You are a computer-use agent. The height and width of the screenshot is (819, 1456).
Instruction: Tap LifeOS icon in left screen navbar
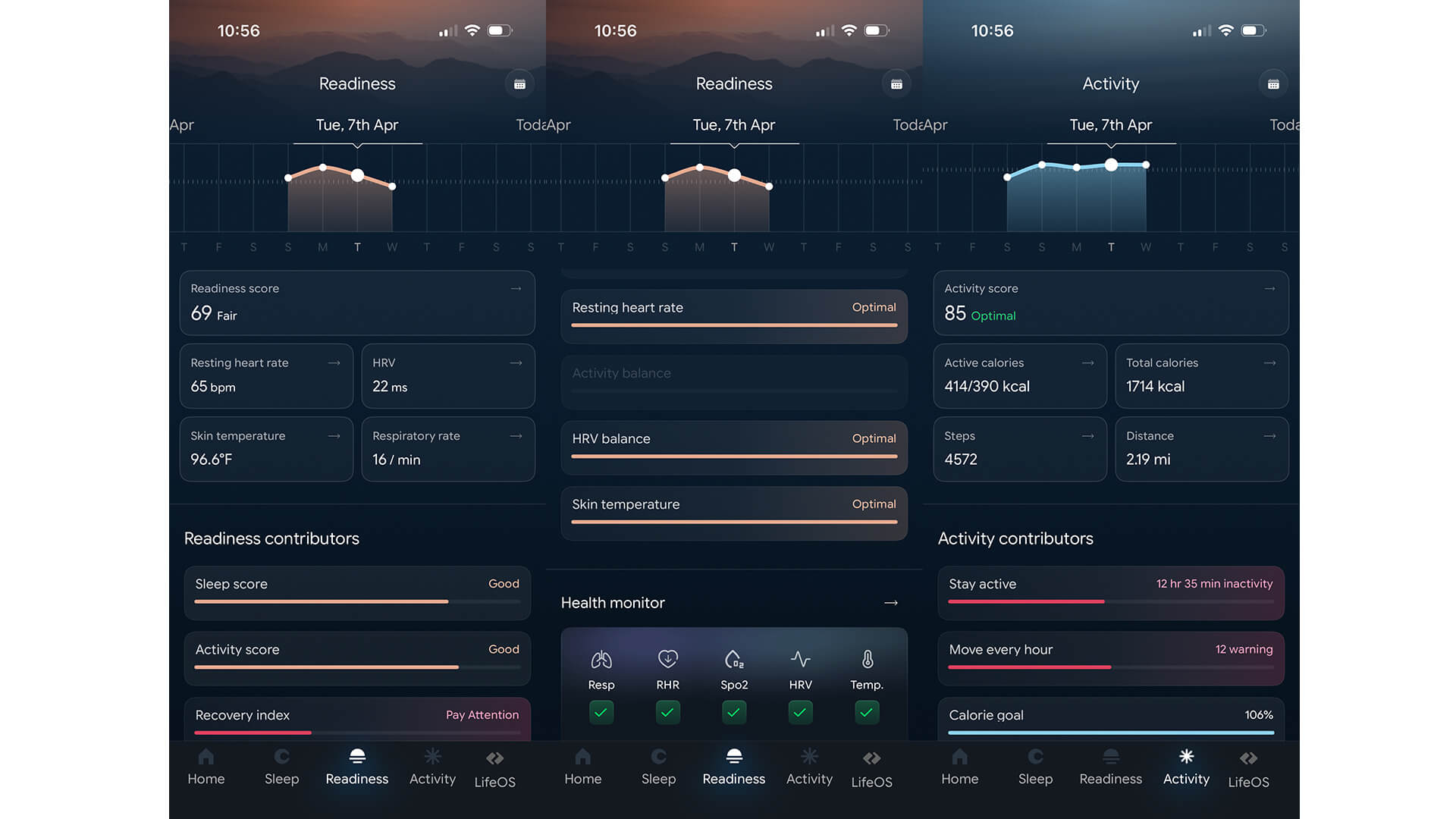pos(494,759)
